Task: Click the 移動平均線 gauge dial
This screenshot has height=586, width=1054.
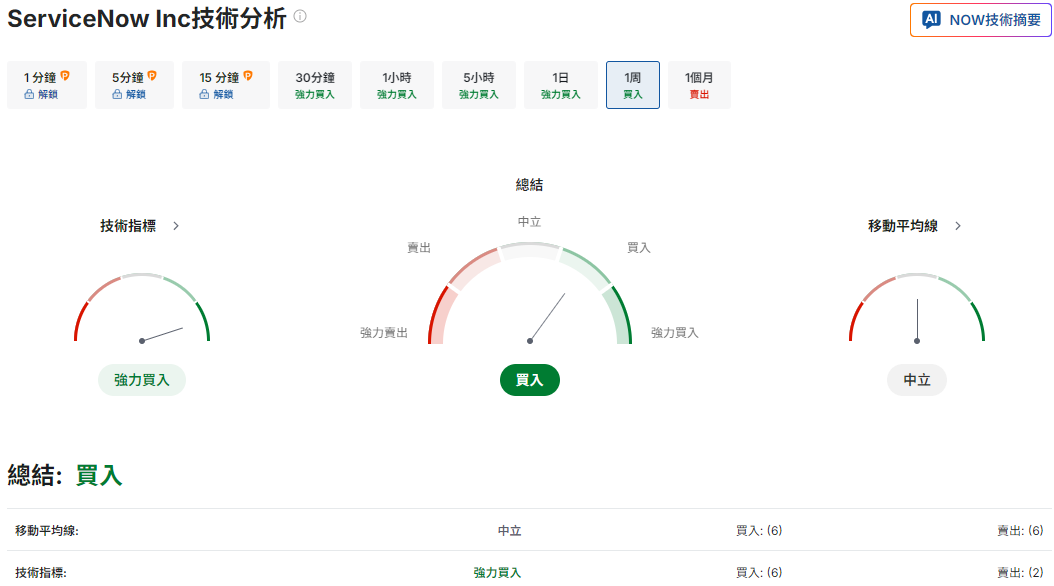Action: pyautogui.click(x=917, y=309)
